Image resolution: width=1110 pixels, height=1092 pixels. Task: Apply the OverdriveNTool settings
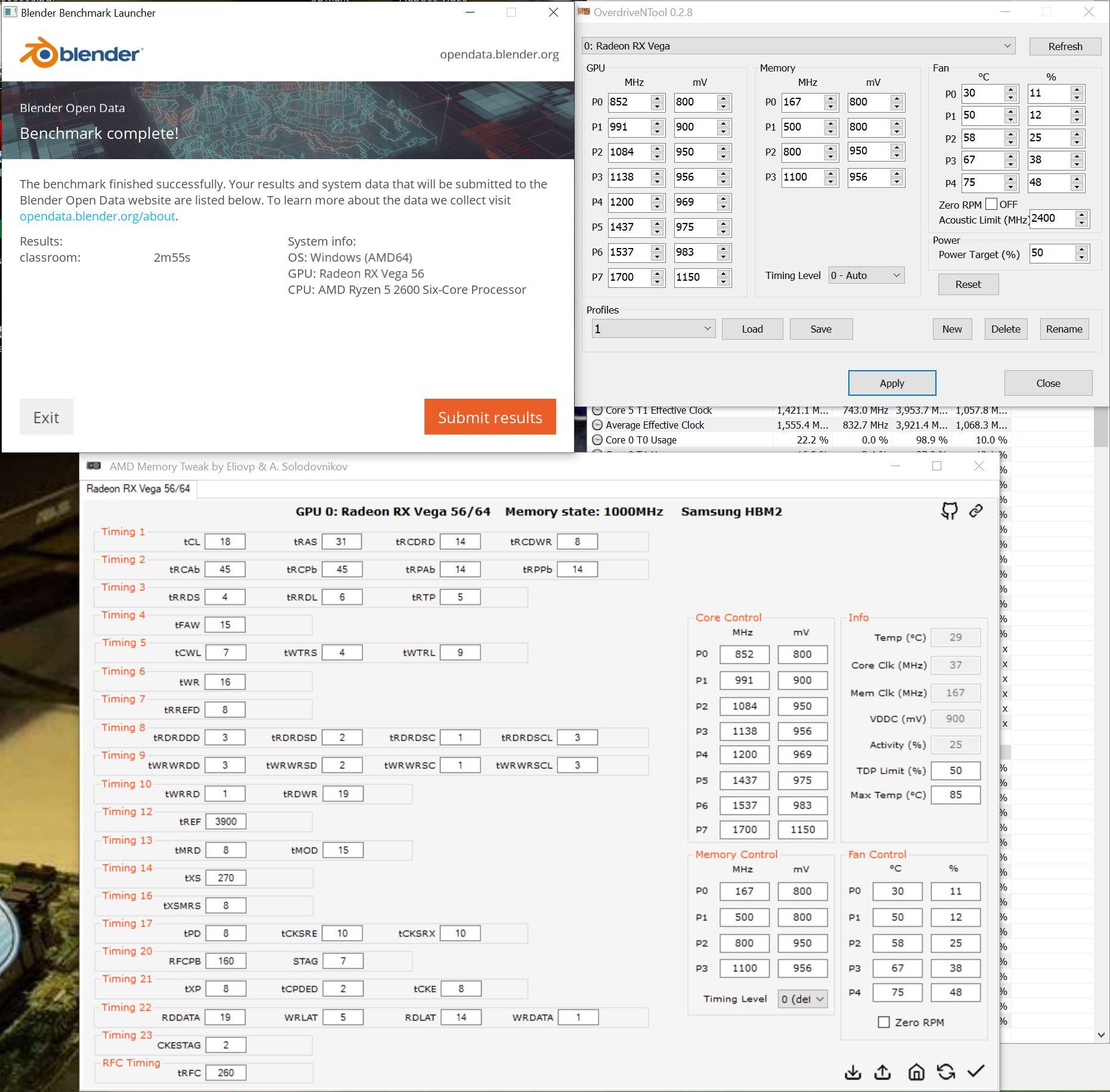(892, 383)
